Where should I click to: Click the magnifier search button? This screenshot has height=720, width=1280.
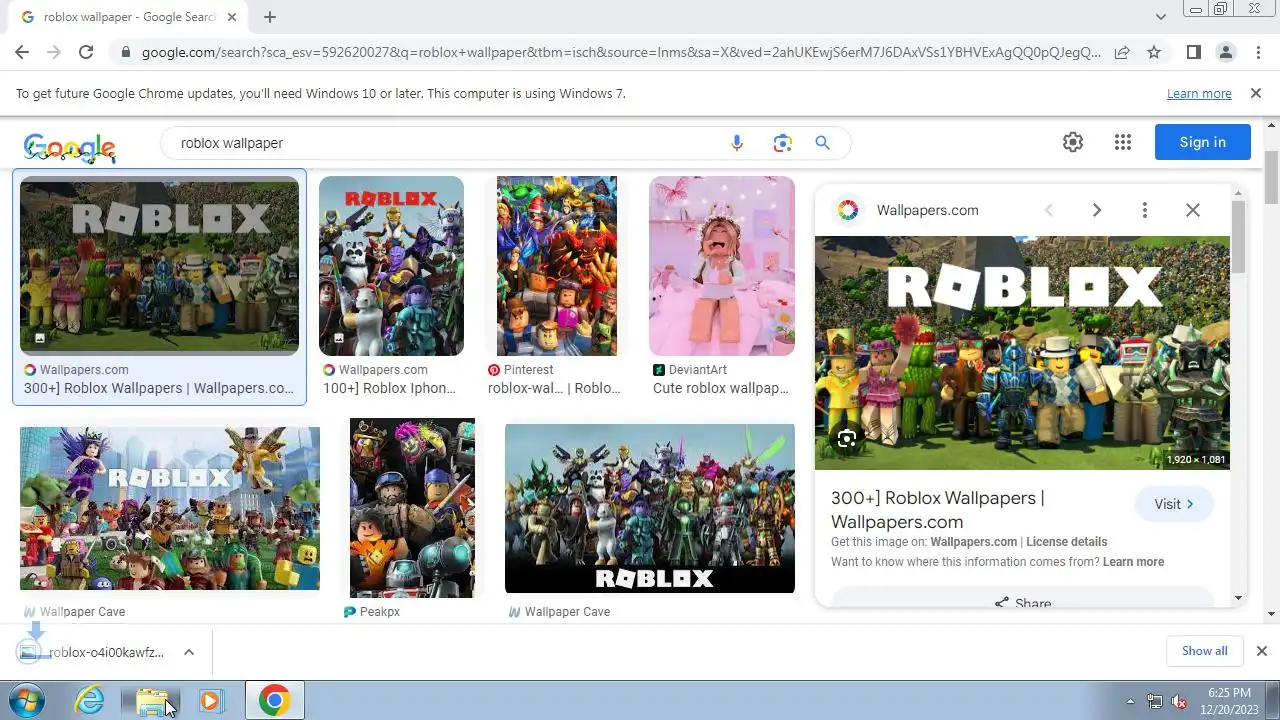click(822, 143)
